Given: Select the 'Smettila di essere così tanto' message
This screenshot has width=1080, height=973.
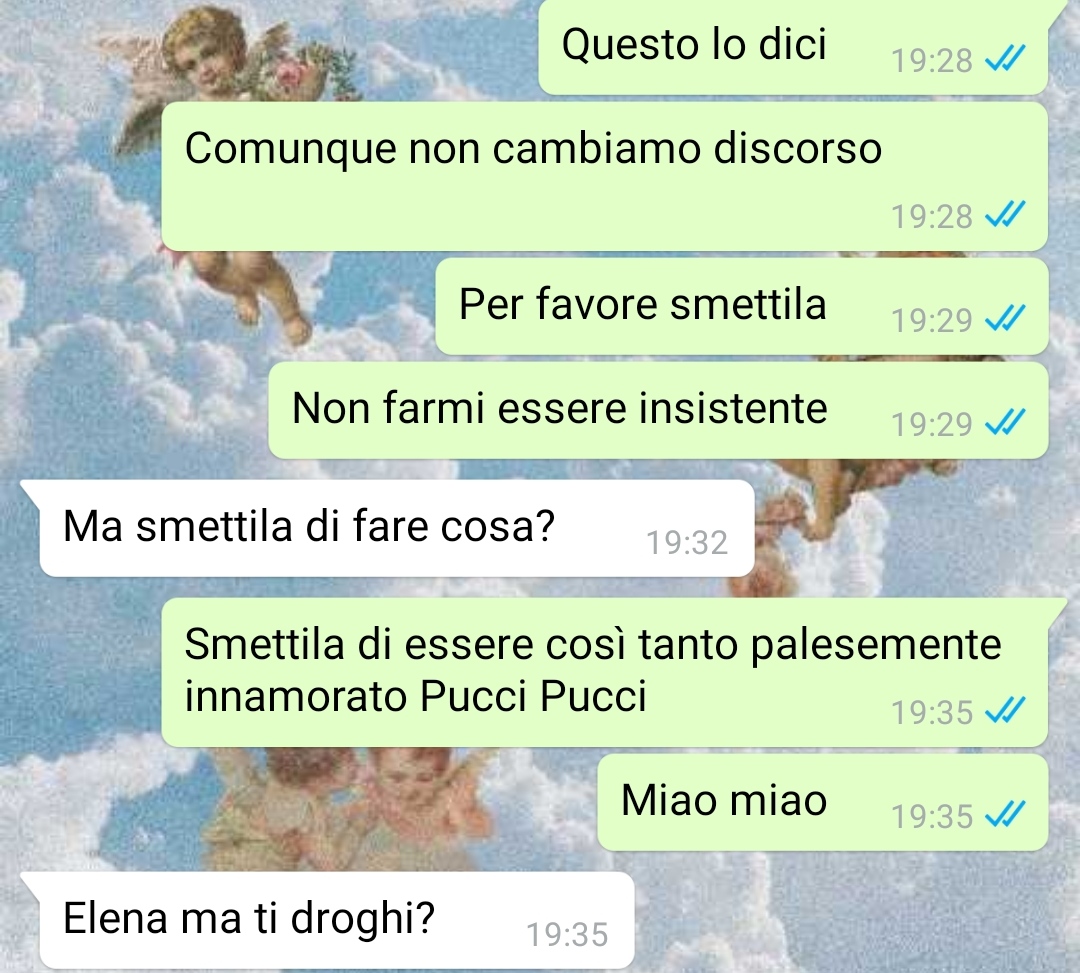Looking at the screenshot, I should click(605, 672).
